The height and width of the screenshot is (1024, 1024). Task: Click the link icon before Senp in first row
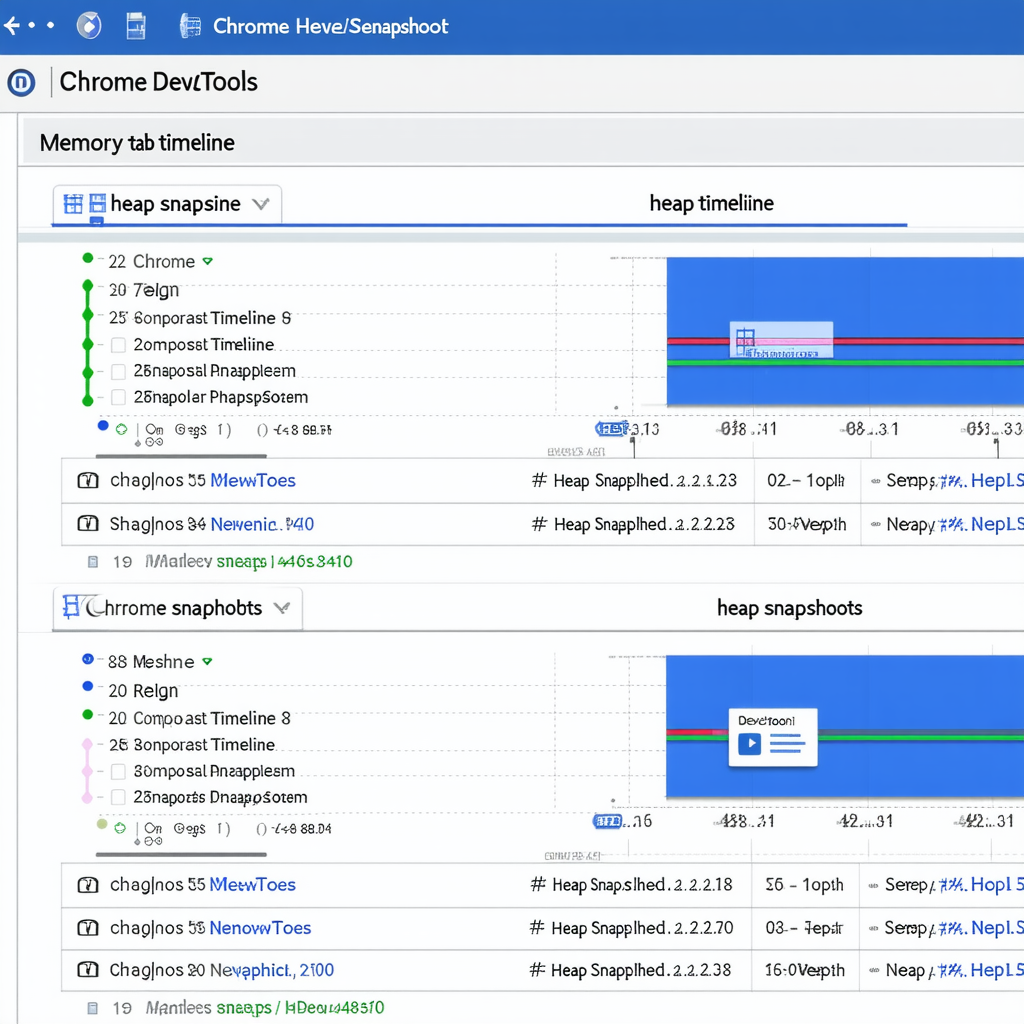click(x=876, y=481)
